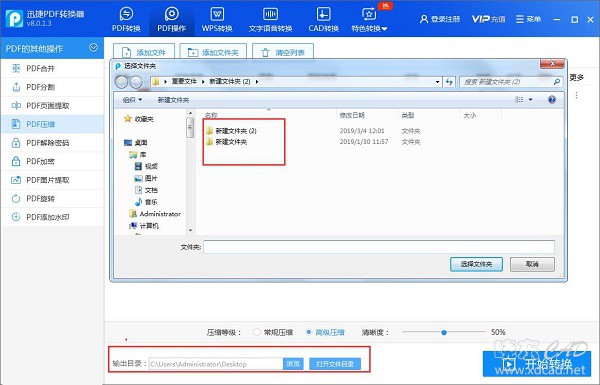Click dialog back navigation arrow
The width and height of the screenshot is (600, 385).
point(121,82)
